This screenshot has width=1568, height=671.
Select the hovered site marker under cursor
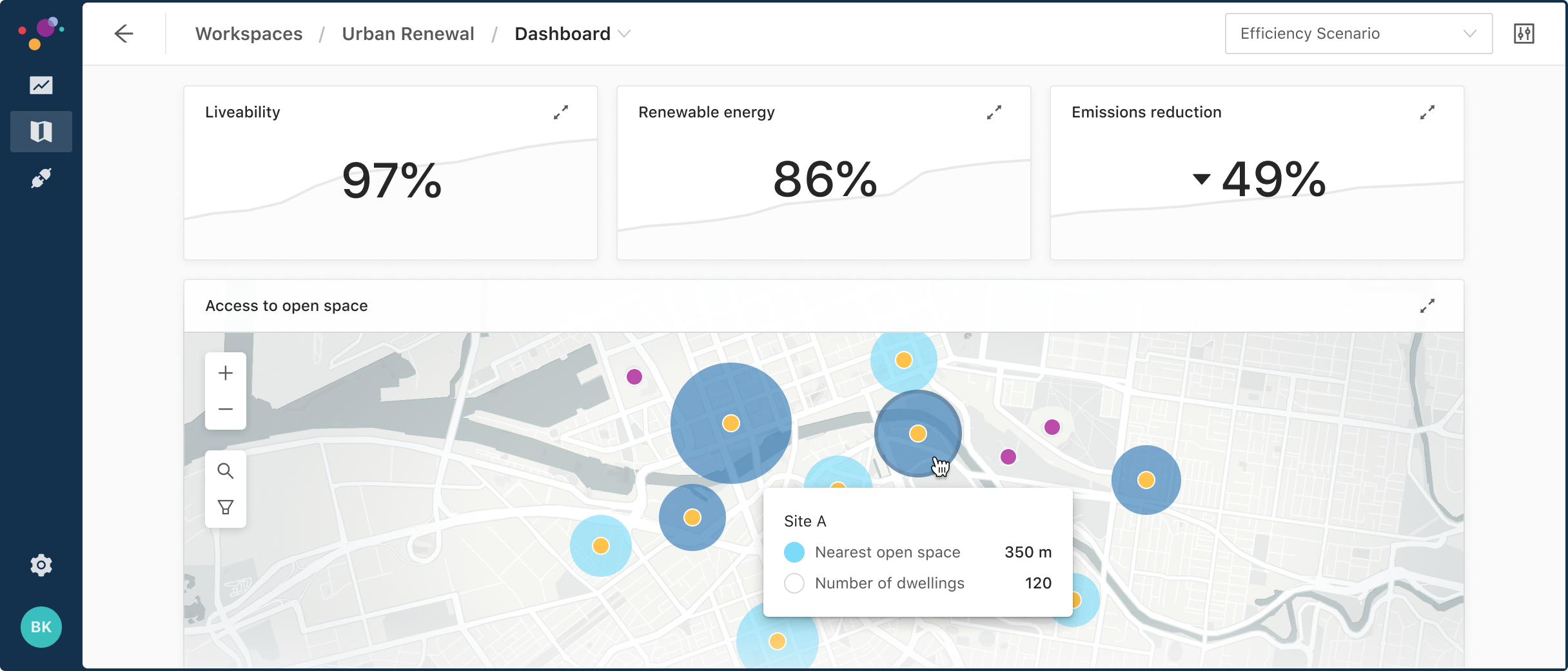918,434
